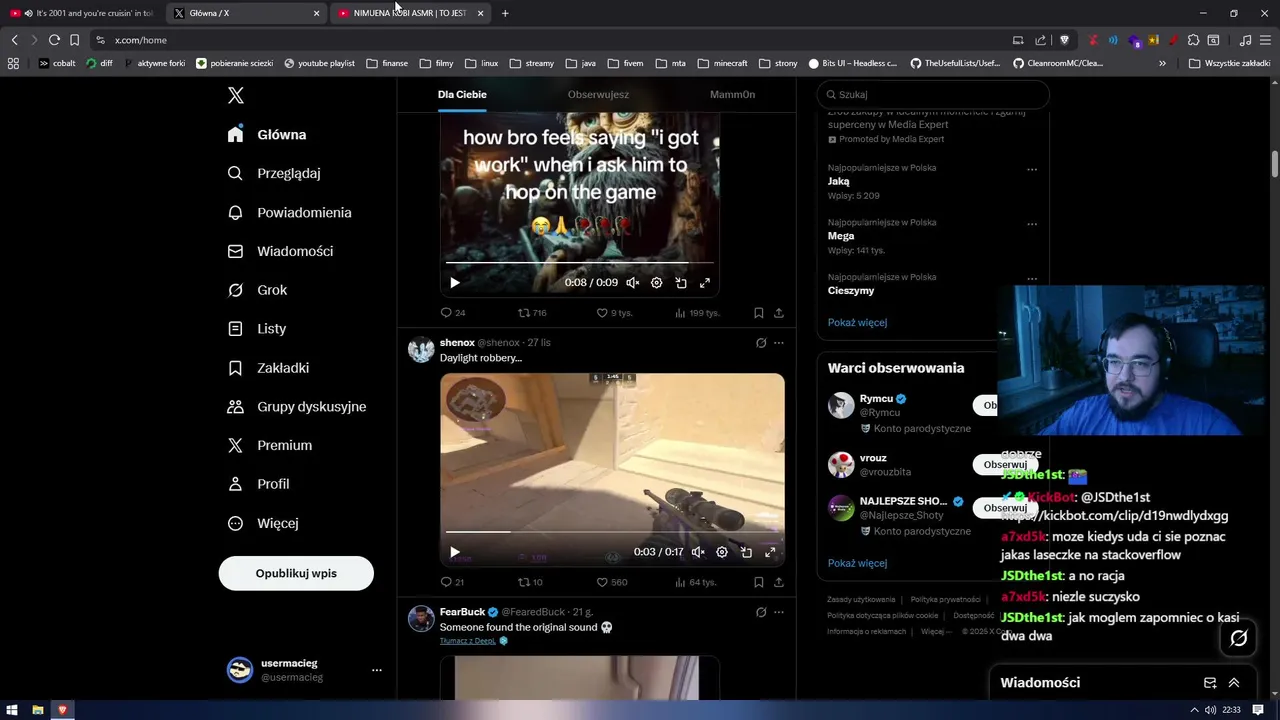Reload the page in browser toolbar

(54, 40)
